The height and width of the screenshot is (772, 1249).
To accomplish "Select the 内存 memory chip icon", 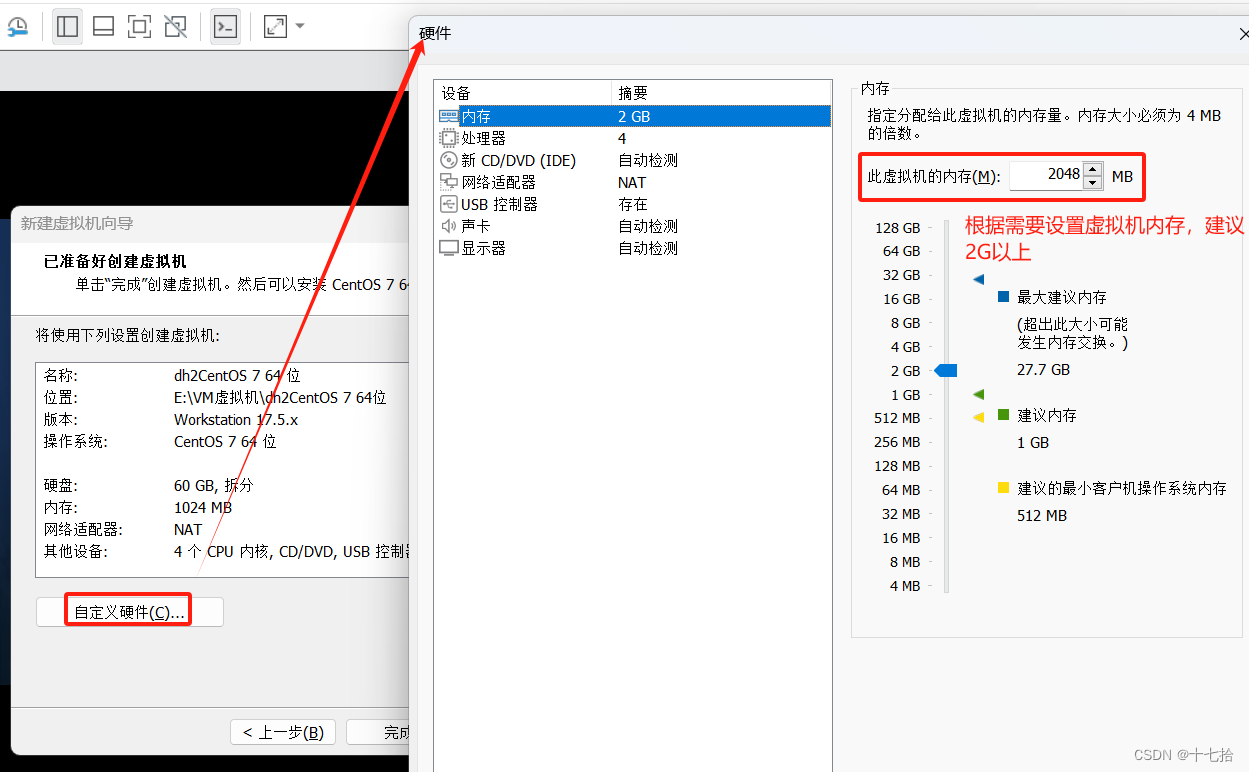I will (x=449, y=116).
